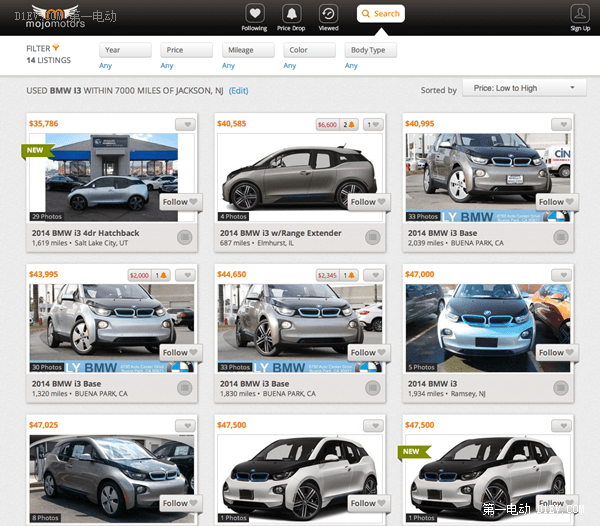Toggle heart on the $43,995 listing
Screen dimensions: 600x526
pos(185,275)
